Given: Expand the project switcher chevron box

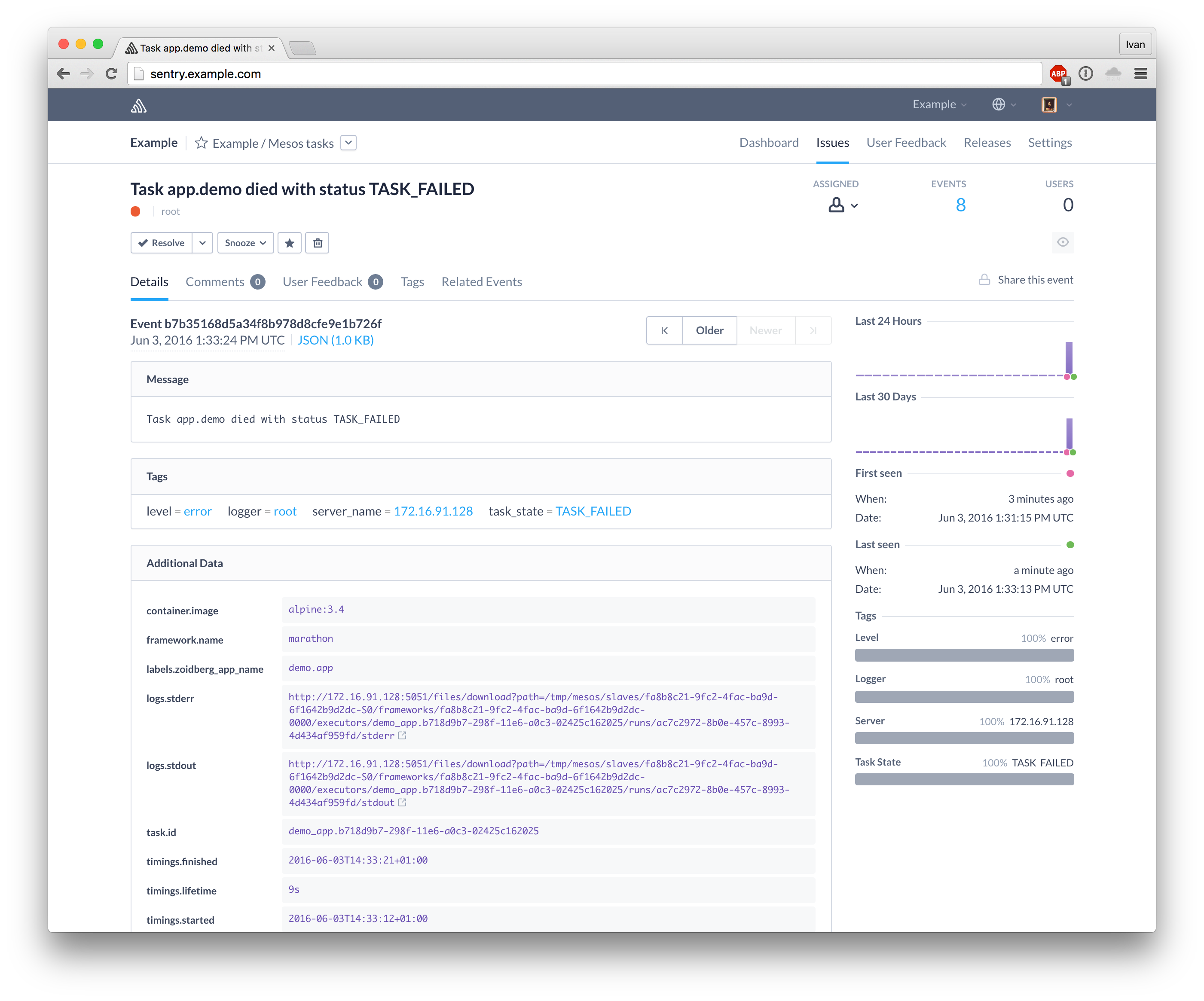Looking at the screenshot, I should pyautogui.click(x=348, y=143).
